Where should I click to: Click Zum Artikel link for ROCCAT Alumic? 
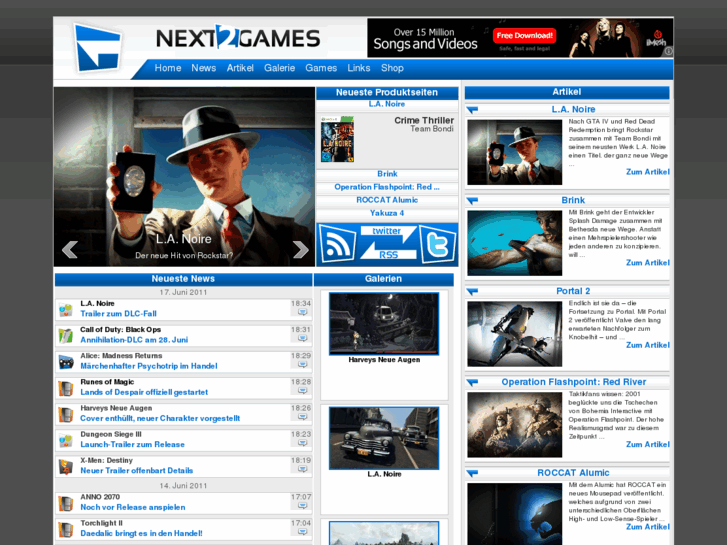[647, 527]
